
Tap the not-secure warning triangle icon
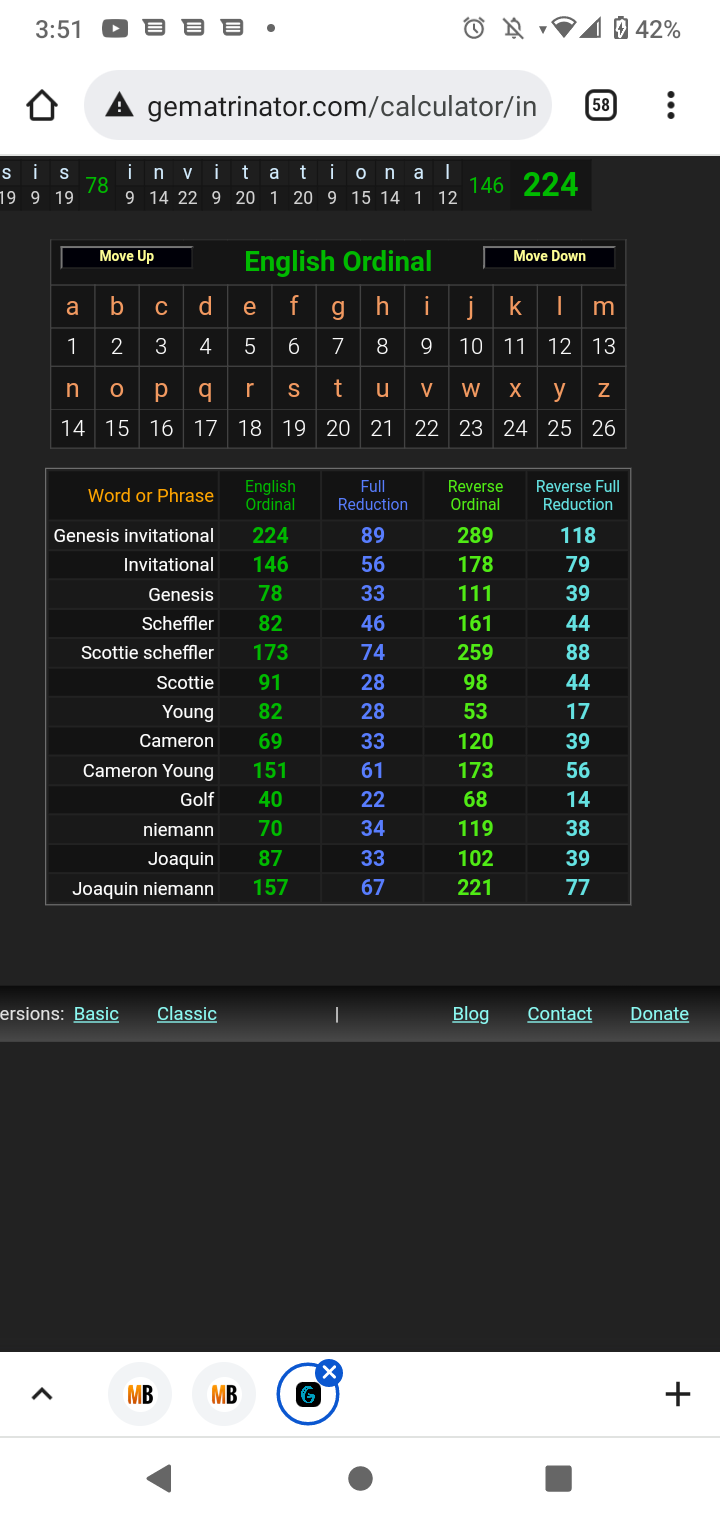coord(119,105)
